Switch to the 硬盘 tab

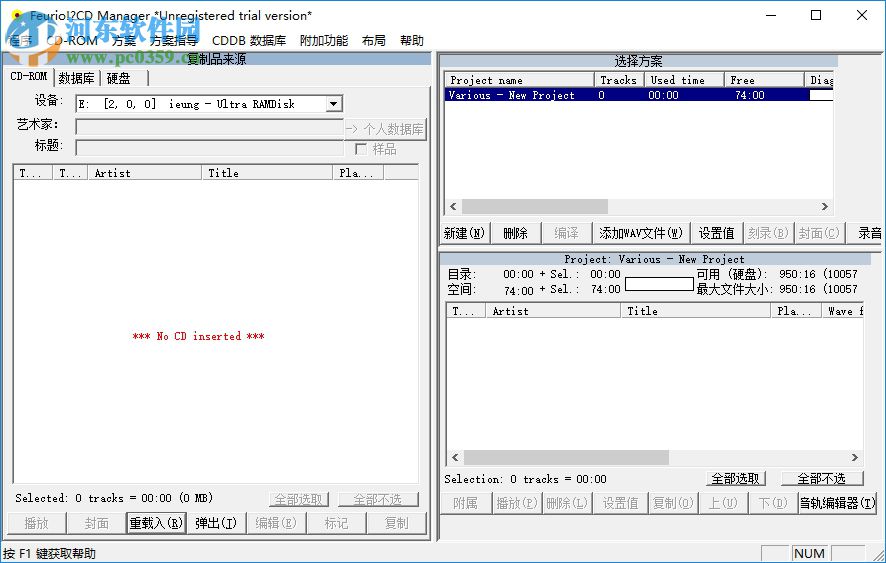(119, 78)
